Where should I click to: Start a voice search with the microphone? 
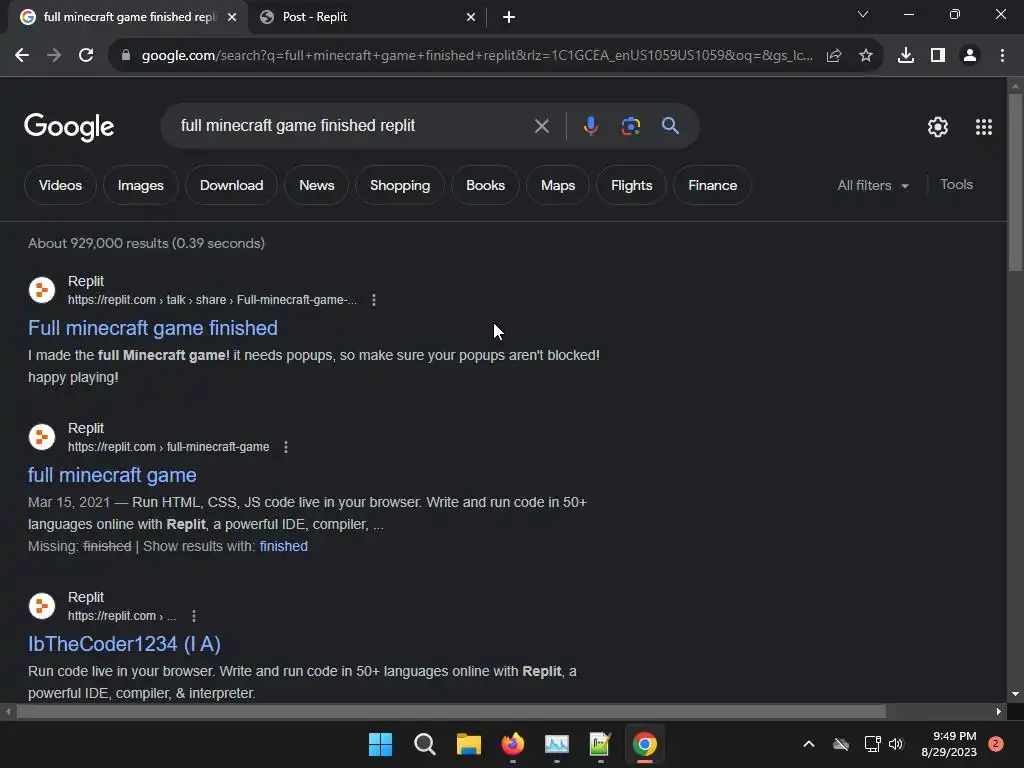[590, 126]
